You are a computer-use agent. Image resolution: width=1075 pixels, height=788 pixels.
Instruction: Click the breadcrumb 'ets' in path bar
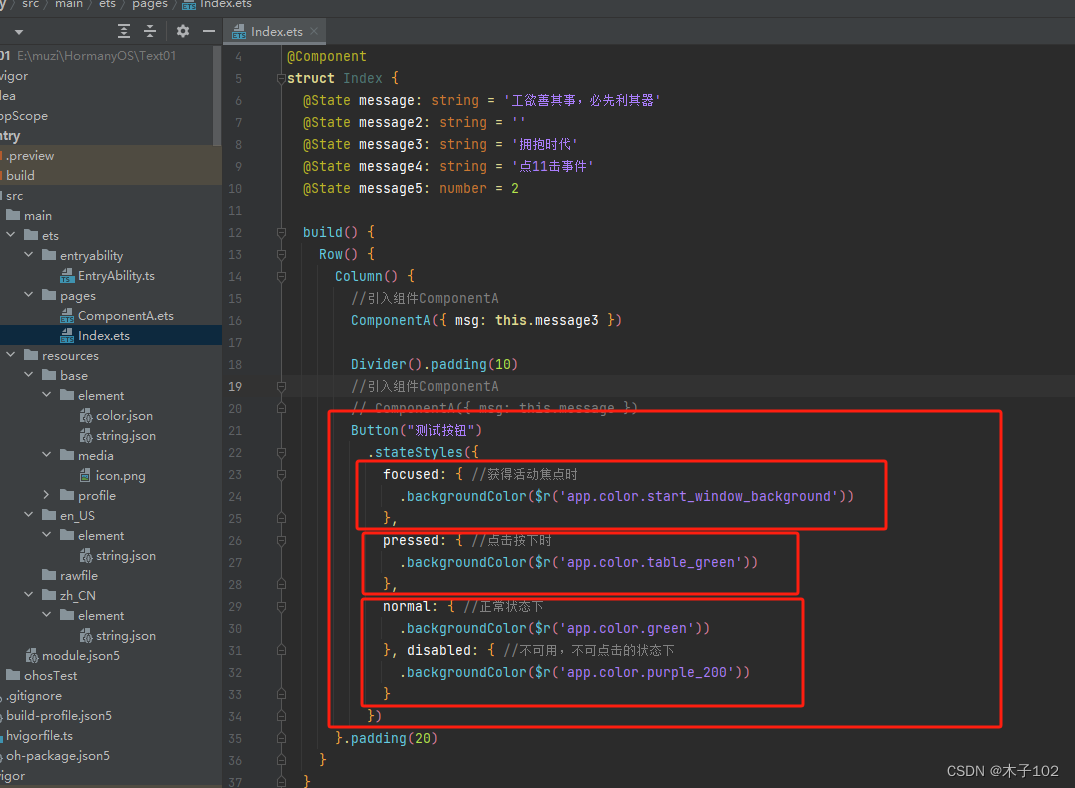tap(108, 4)
